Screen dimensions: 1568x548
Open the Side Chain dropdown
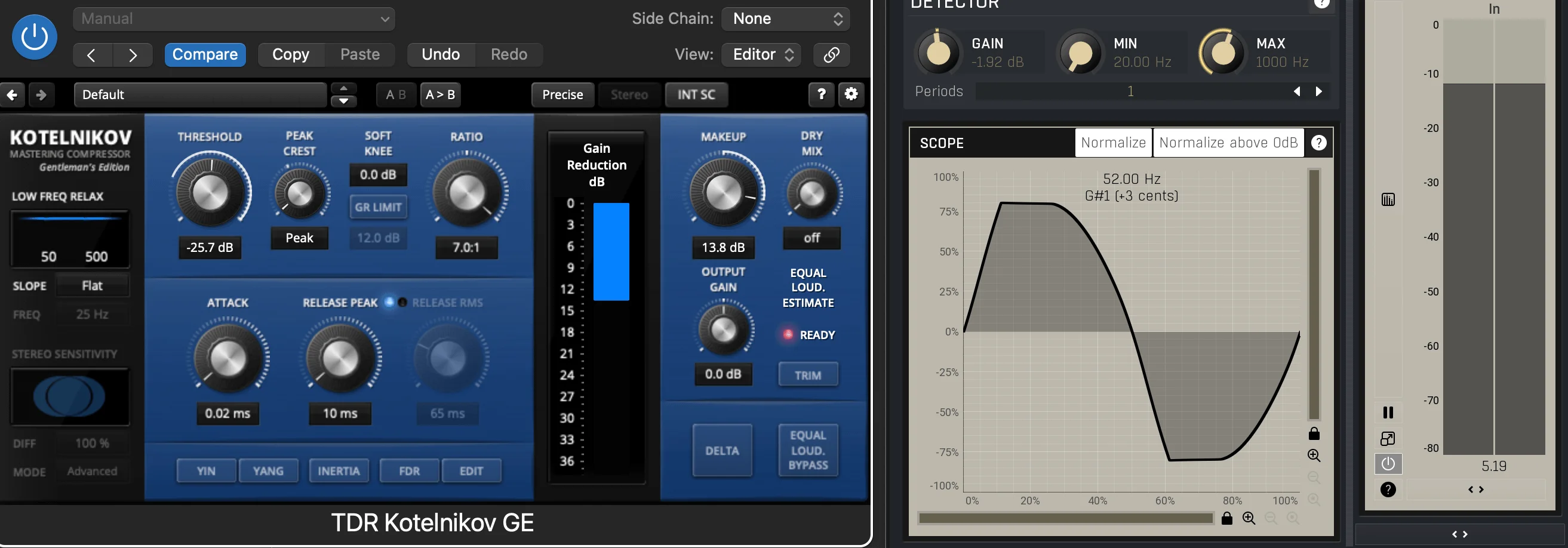pyautogui.click(x=785, y=19)
